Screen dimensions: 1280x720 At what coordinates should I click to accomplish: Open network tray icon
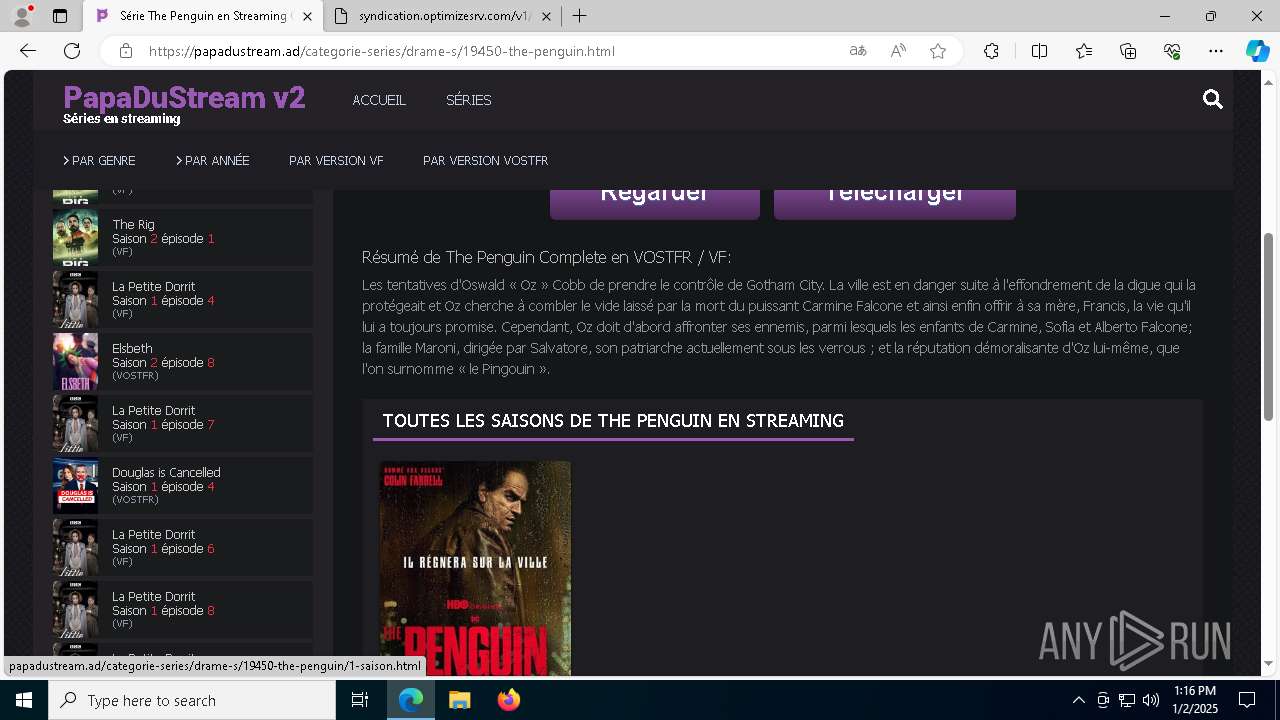click(x=1127, y=700)
